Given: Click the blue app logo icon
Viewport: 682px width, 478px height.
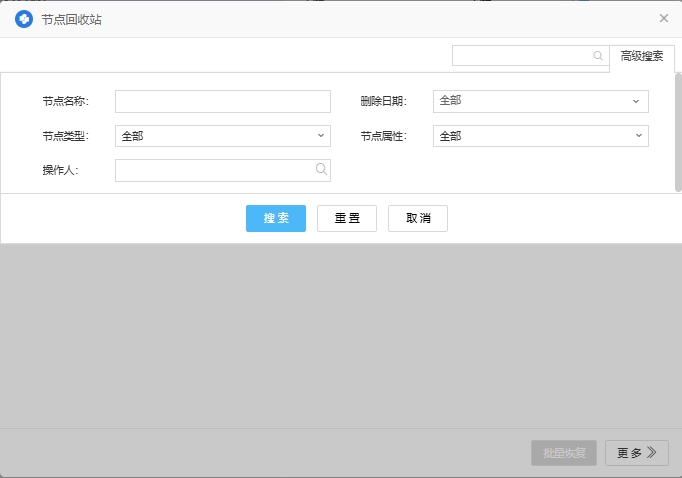Looking at the screenshot, I should [24, 19].
